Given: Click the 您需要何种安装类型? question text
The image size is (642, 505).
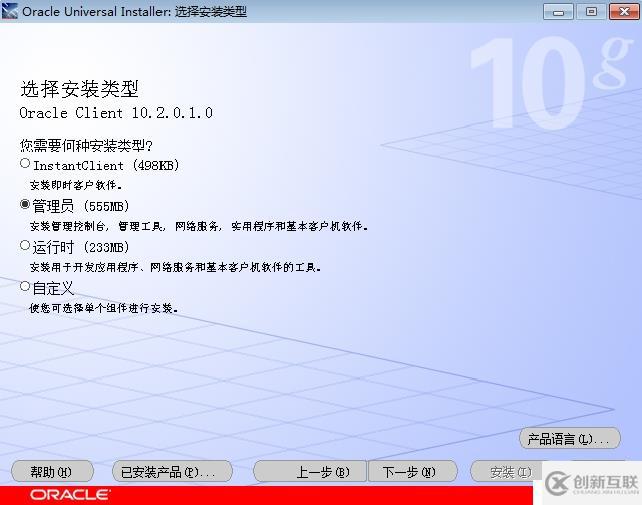Looking at the screenshot, I should (x=86, y=145).
